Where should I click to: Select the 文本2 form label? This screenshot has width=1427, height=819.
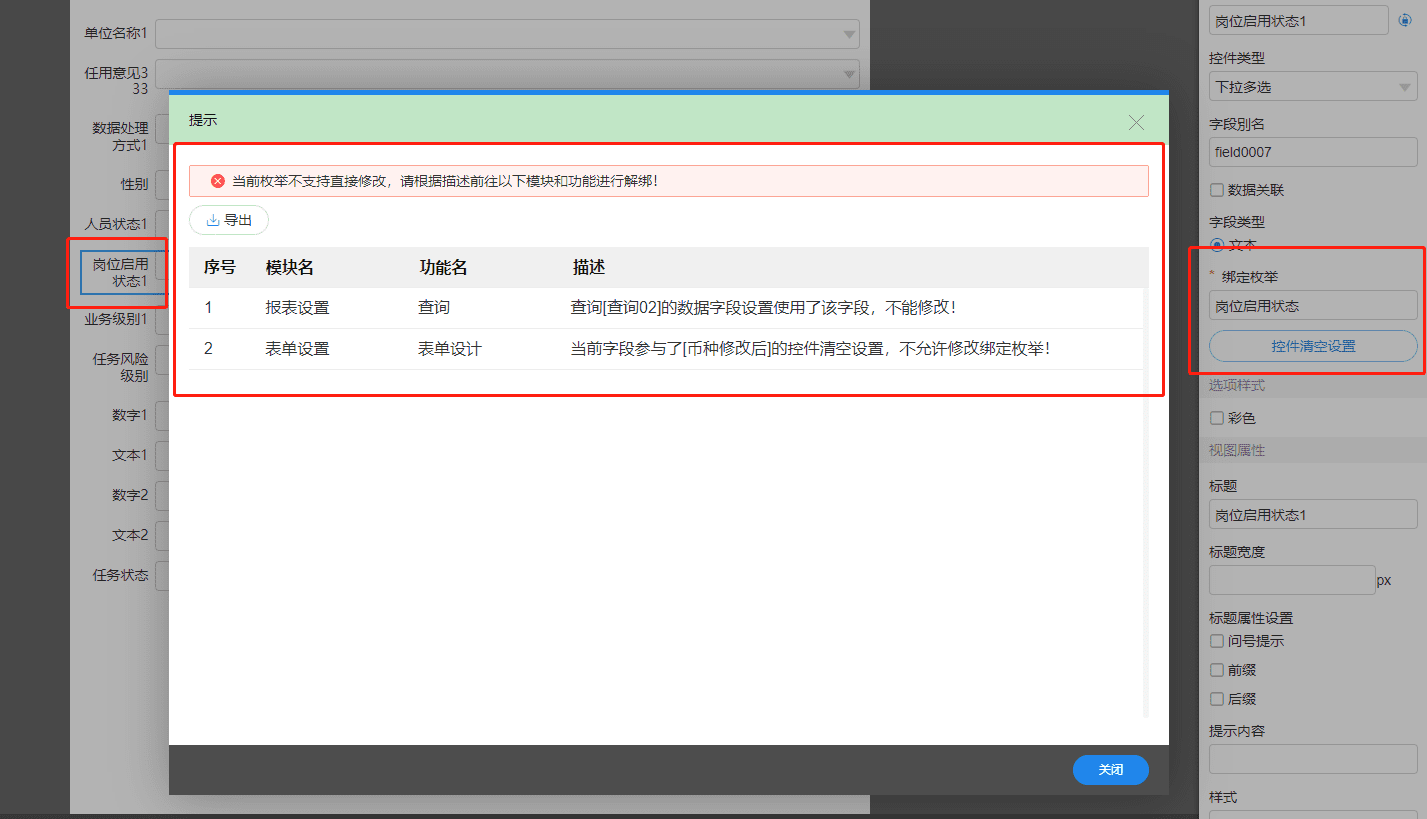[130, 535]
